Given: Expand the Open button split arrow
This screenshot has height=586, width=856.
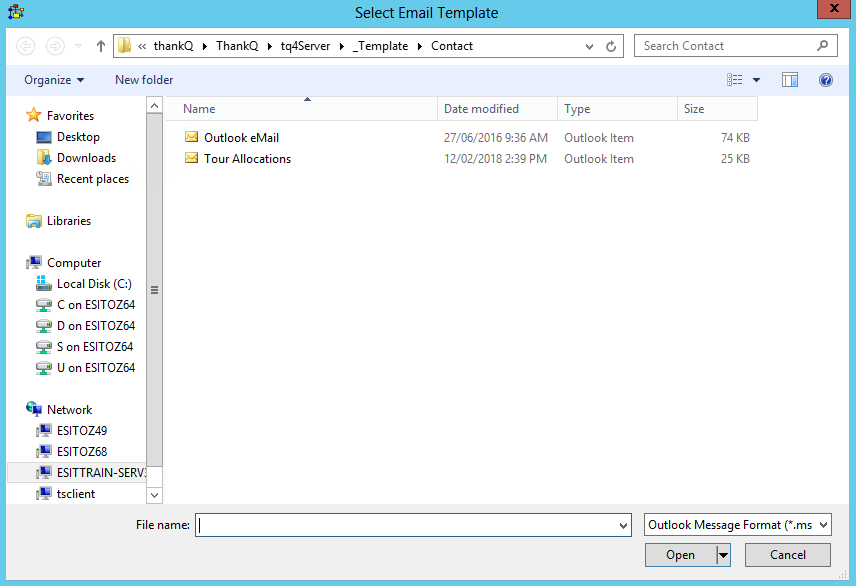Looking at the screenshot, I should coord(724,555).
